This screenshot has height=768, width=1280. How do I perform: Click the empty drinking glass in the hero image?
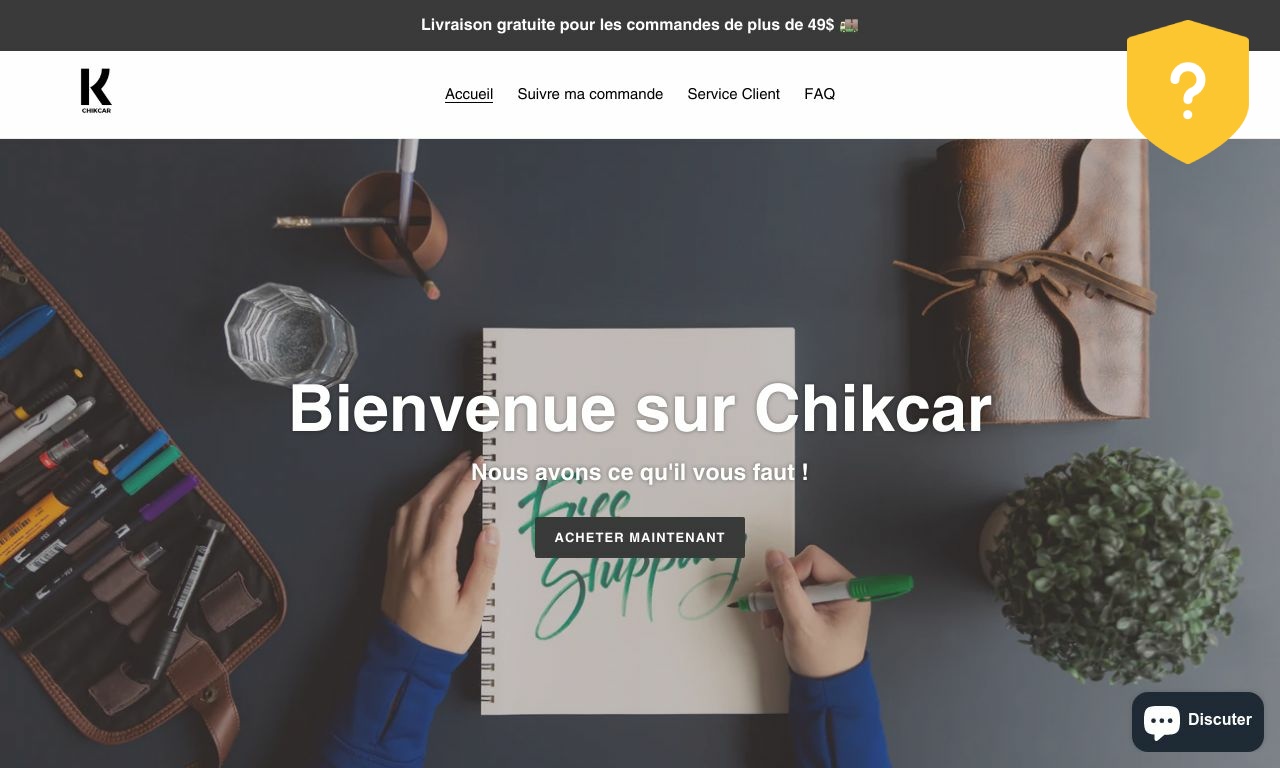290,334
